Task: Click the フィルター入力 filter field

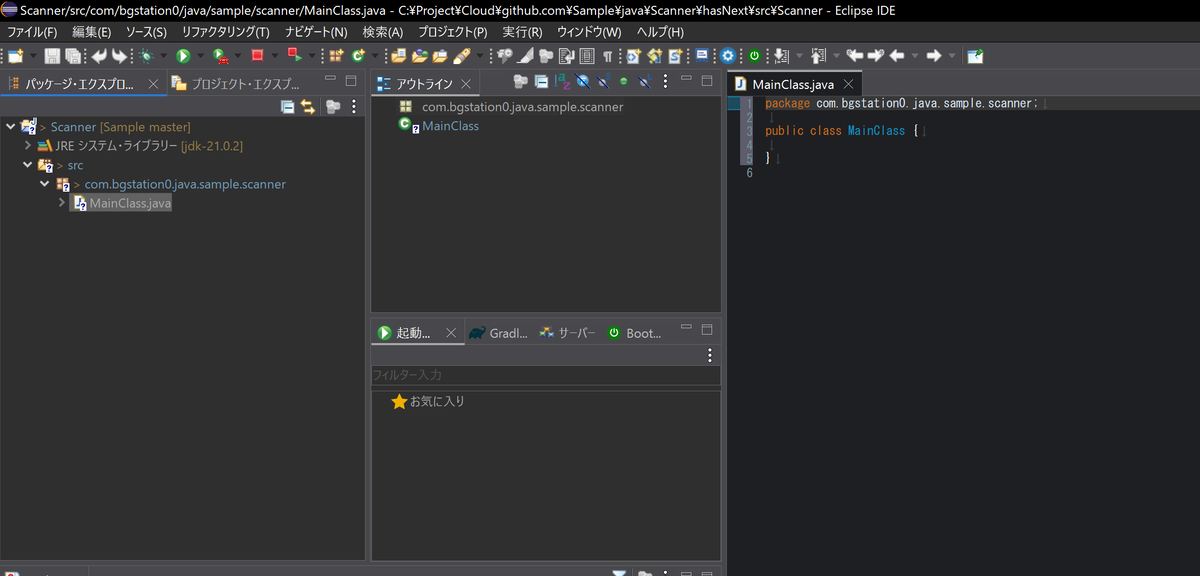Action: [545, 375]
